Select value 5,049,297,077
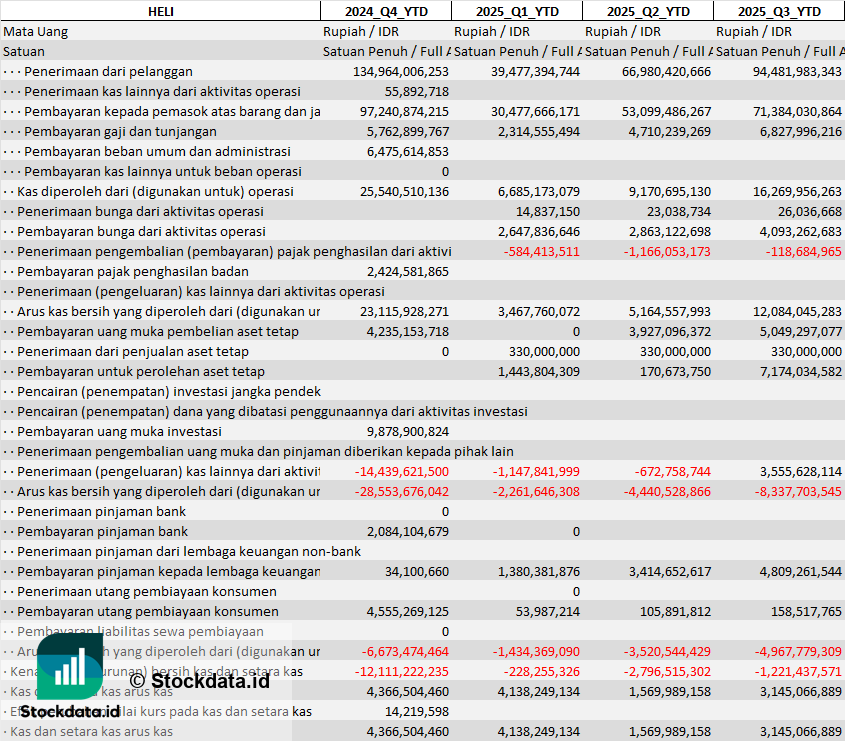Screen dimensions: 845x741 (801, 331)
